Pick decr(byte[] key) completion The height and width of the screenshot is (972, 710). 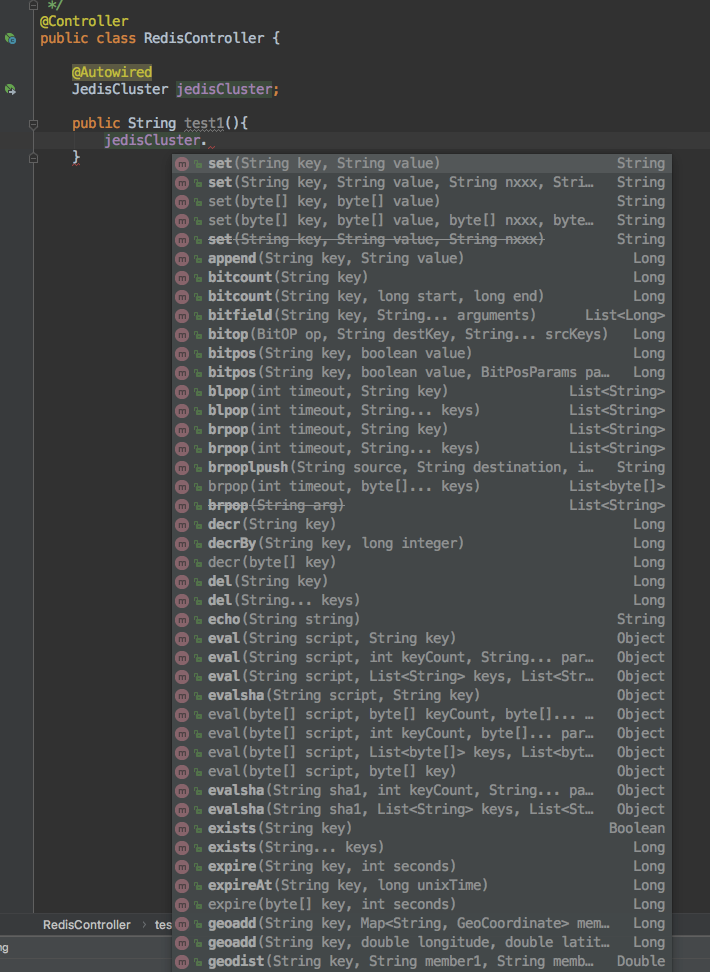[422, 563]
